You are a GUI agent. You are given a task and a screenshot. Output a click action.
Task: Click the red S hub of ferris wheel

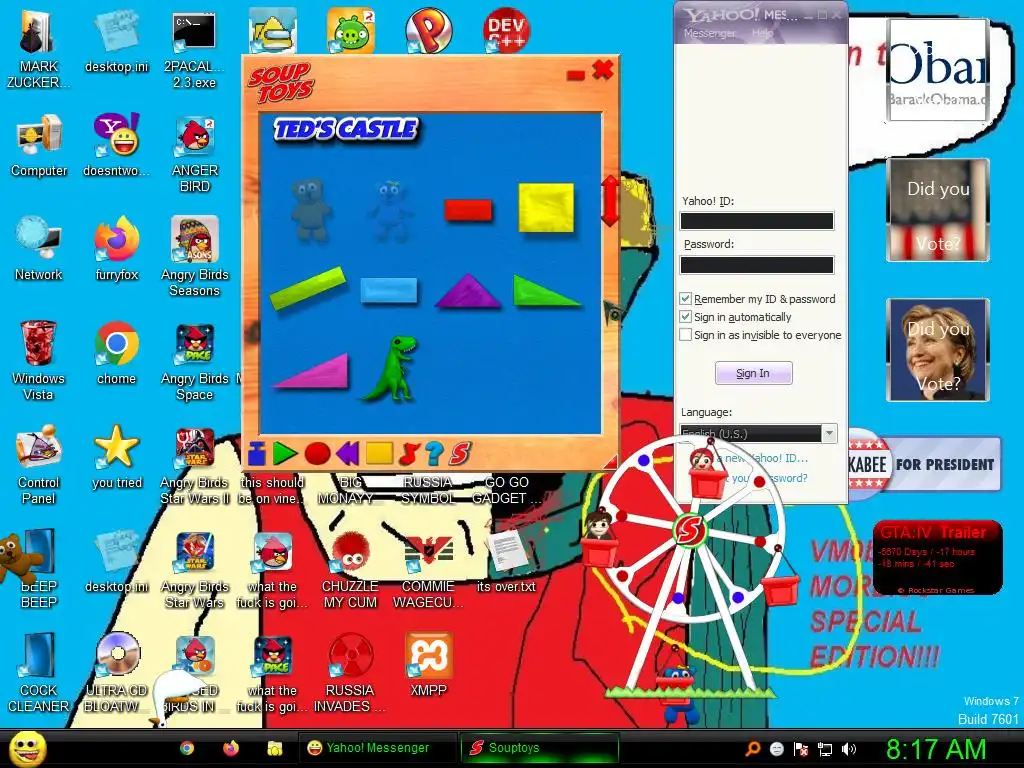pyautogui.click(x=690, y=529)
